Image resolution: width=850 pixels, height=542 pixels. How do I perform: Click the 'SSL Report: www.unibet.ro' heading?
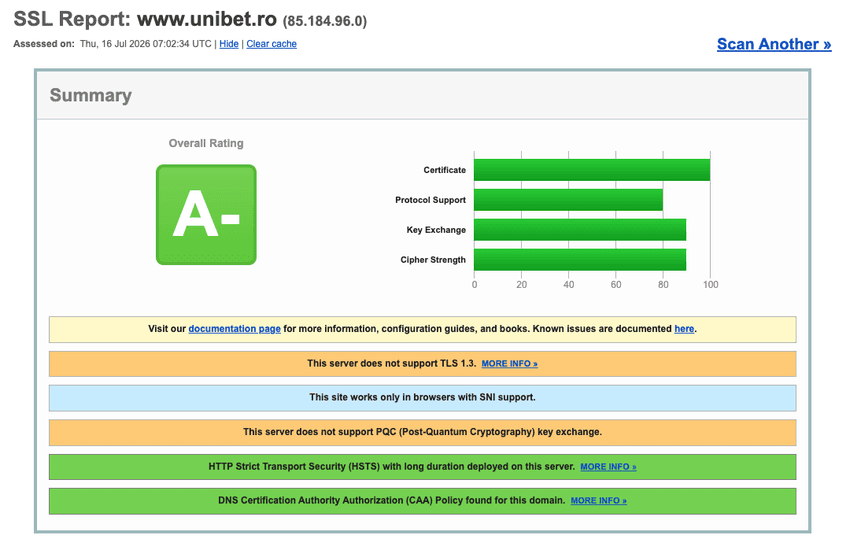[145, 19]
